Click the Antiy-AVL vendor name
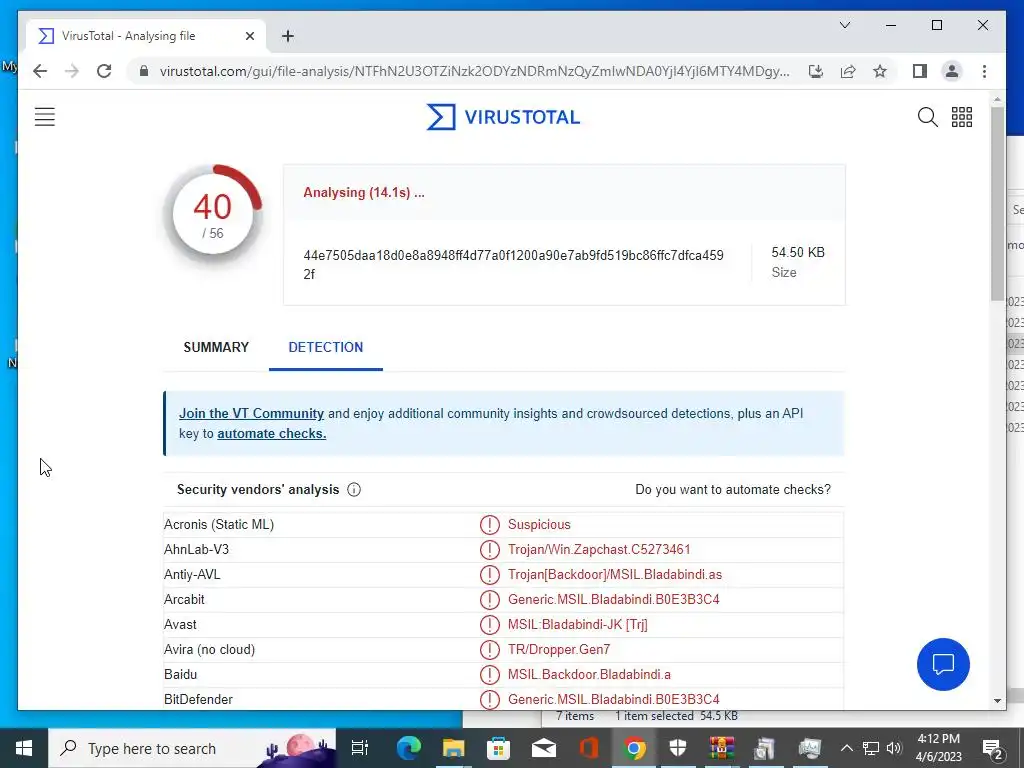 pyautogui.click(x=192, y=575)
